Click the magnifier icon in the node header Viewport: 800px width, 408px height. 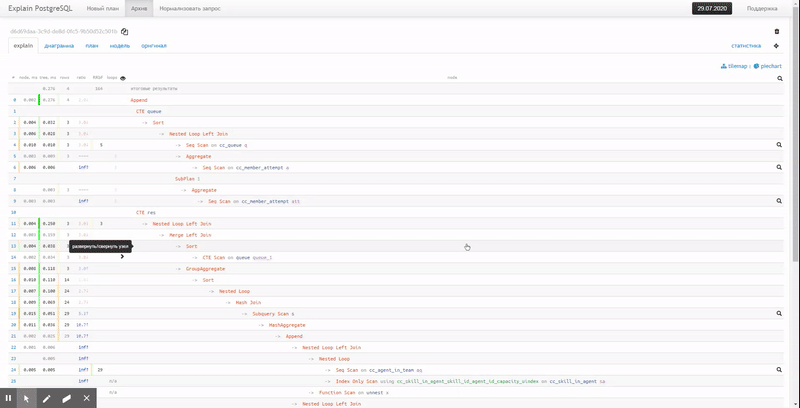coord(779,77)
